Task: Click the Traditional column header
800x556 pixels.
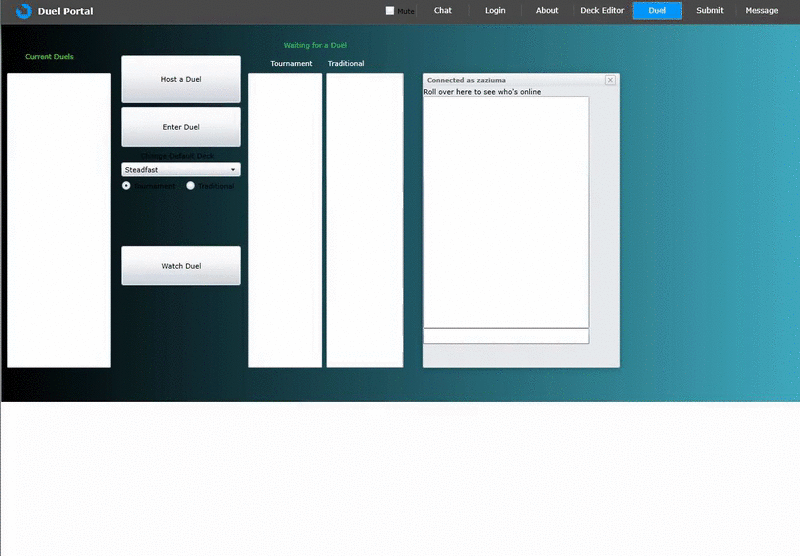Action: (x=346, y=64)
